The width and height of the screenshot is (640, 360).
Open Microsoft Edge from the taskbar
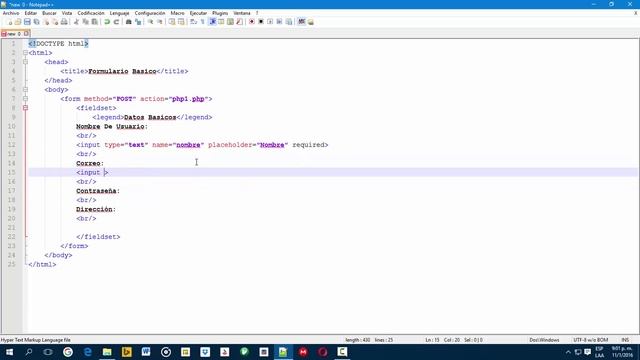tap(87, 352)
